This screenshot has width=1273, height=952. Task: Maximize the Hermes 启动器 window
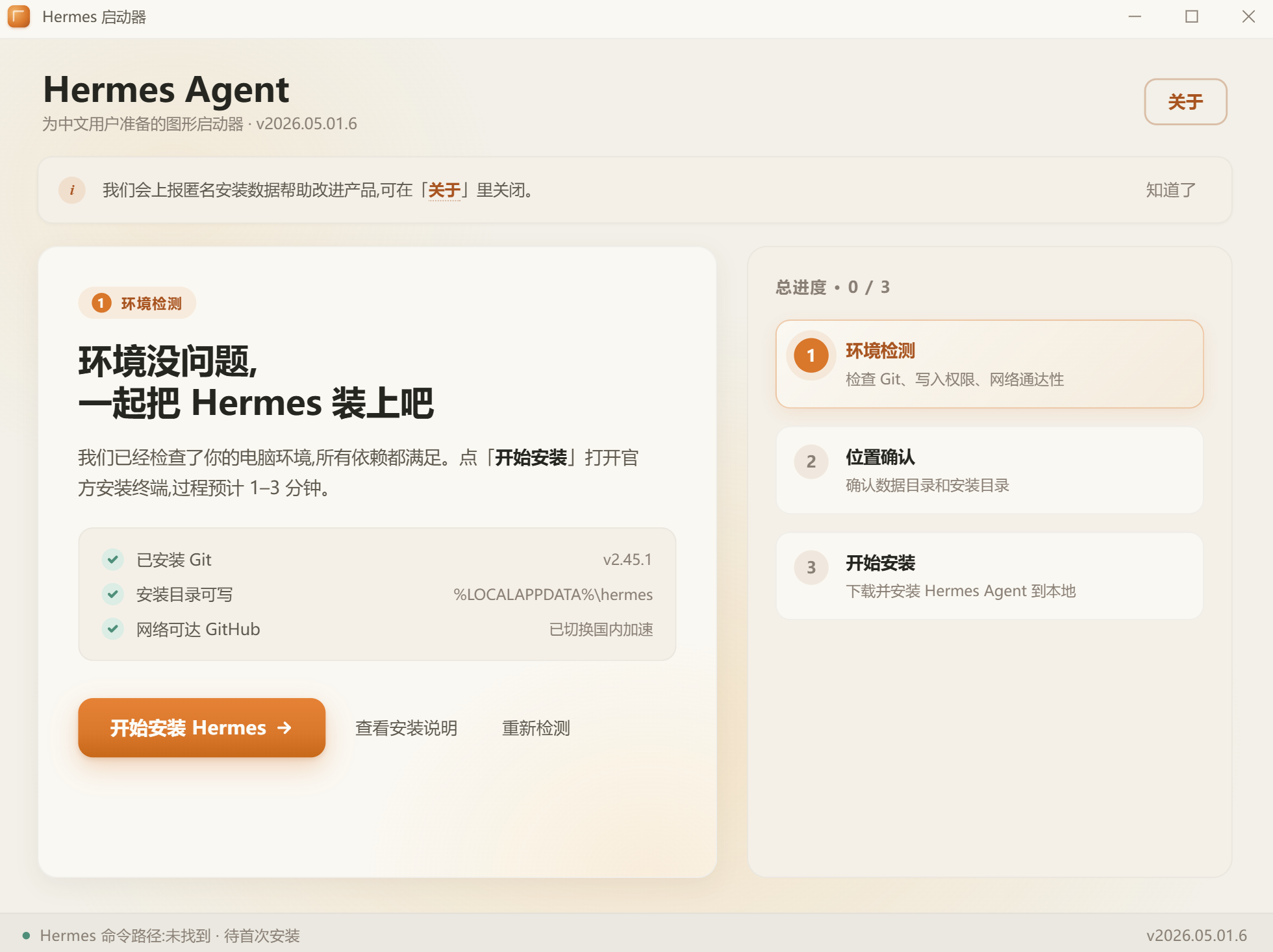pos(1192,17)
